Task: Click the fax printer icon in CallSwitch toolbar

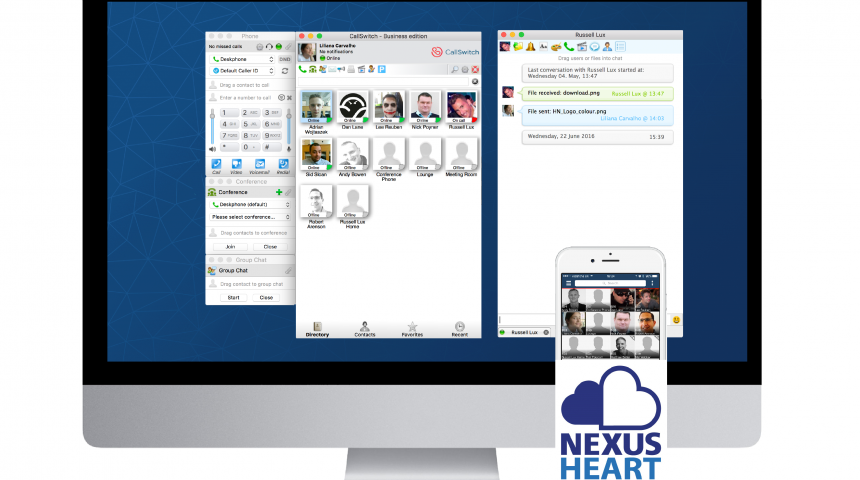Action: pyautogui.click(x=351, y=69)
